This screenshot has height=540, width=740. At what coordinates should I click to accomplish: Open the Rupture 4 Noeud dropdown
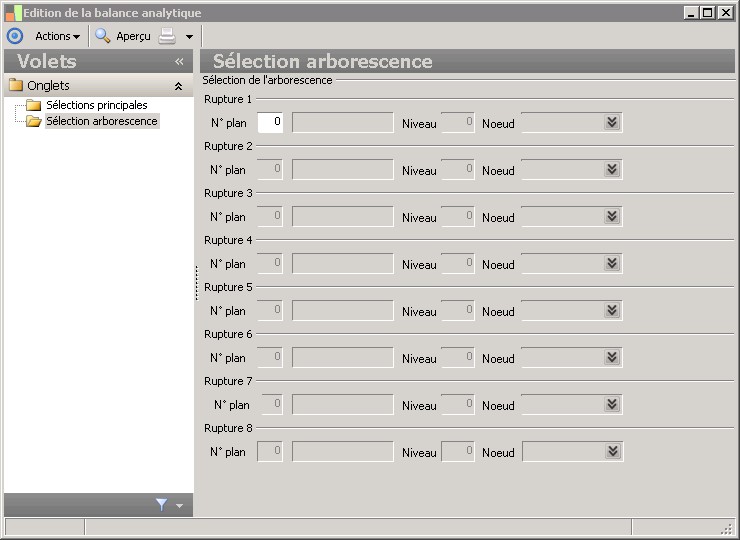[x=612, y=263]
